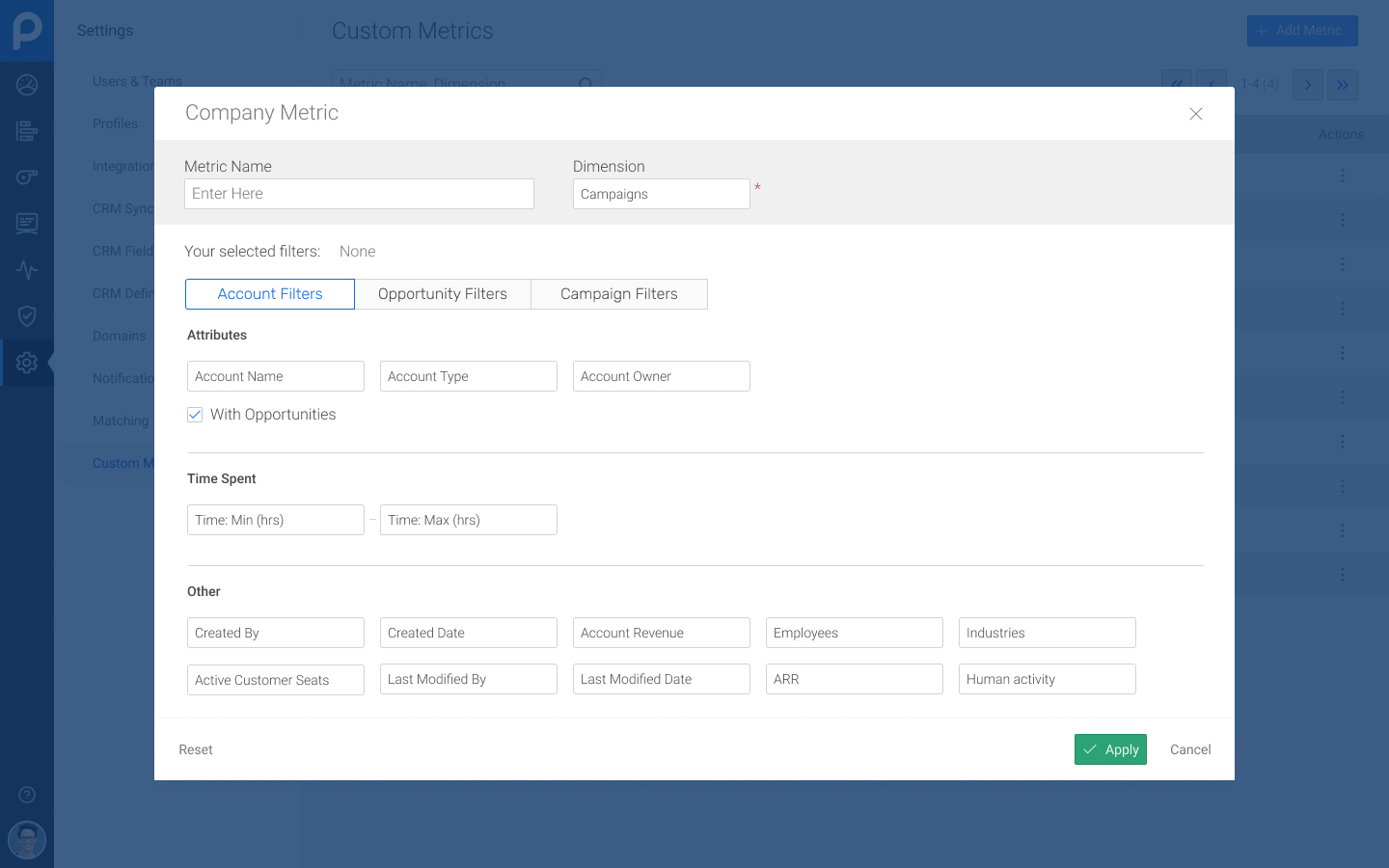Open the help question mark icon

[x=27, y=795]
